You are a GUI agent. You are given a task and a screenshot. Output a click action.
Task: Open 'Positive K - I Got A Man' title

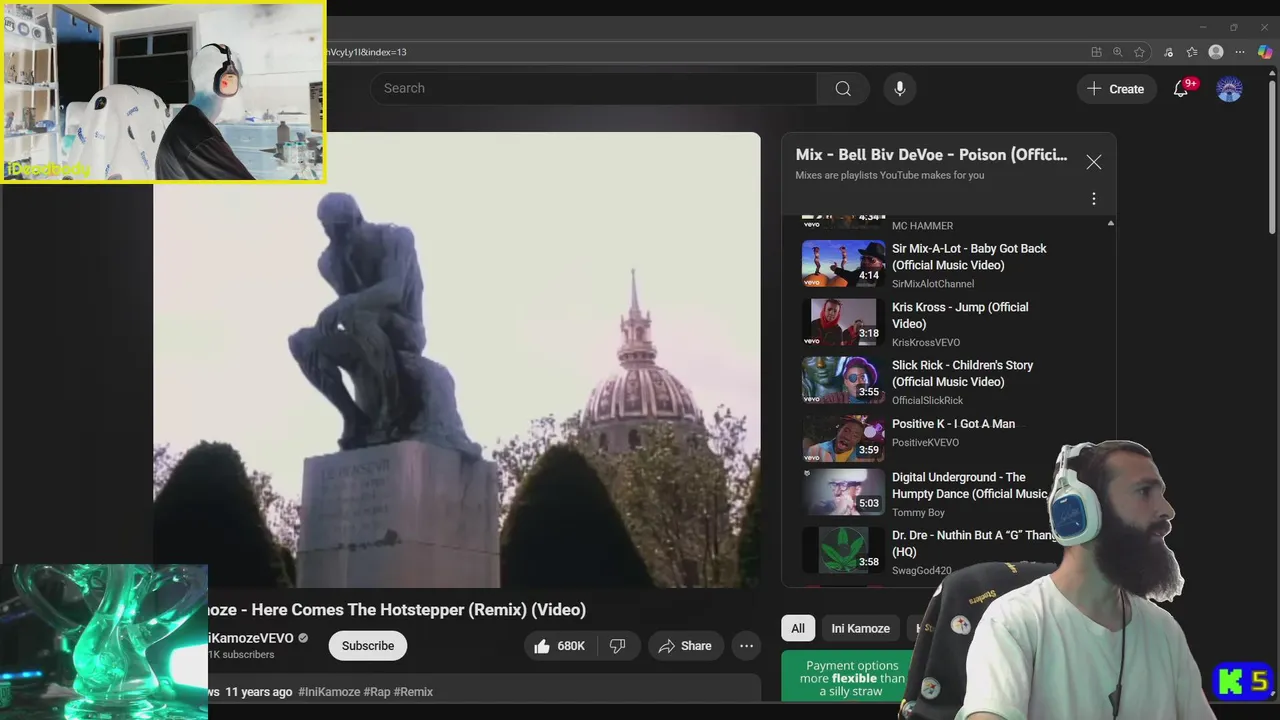(x=953, y=424)
